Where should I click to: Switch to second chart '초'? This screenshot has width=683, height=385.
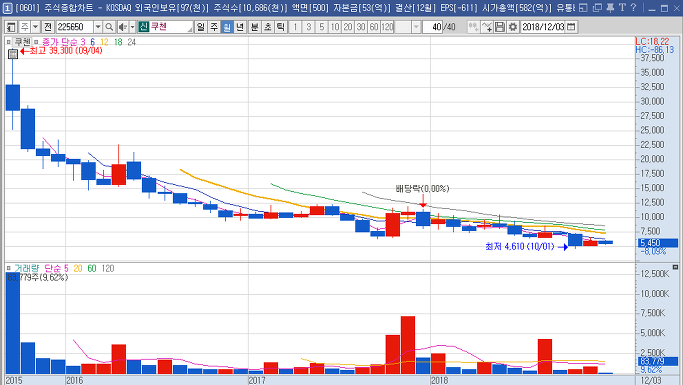(268, 27)
